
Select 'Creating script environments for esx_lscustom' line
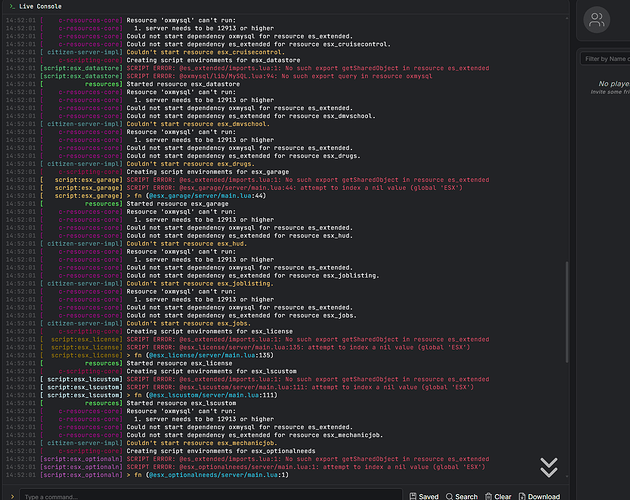click(212, 371)
